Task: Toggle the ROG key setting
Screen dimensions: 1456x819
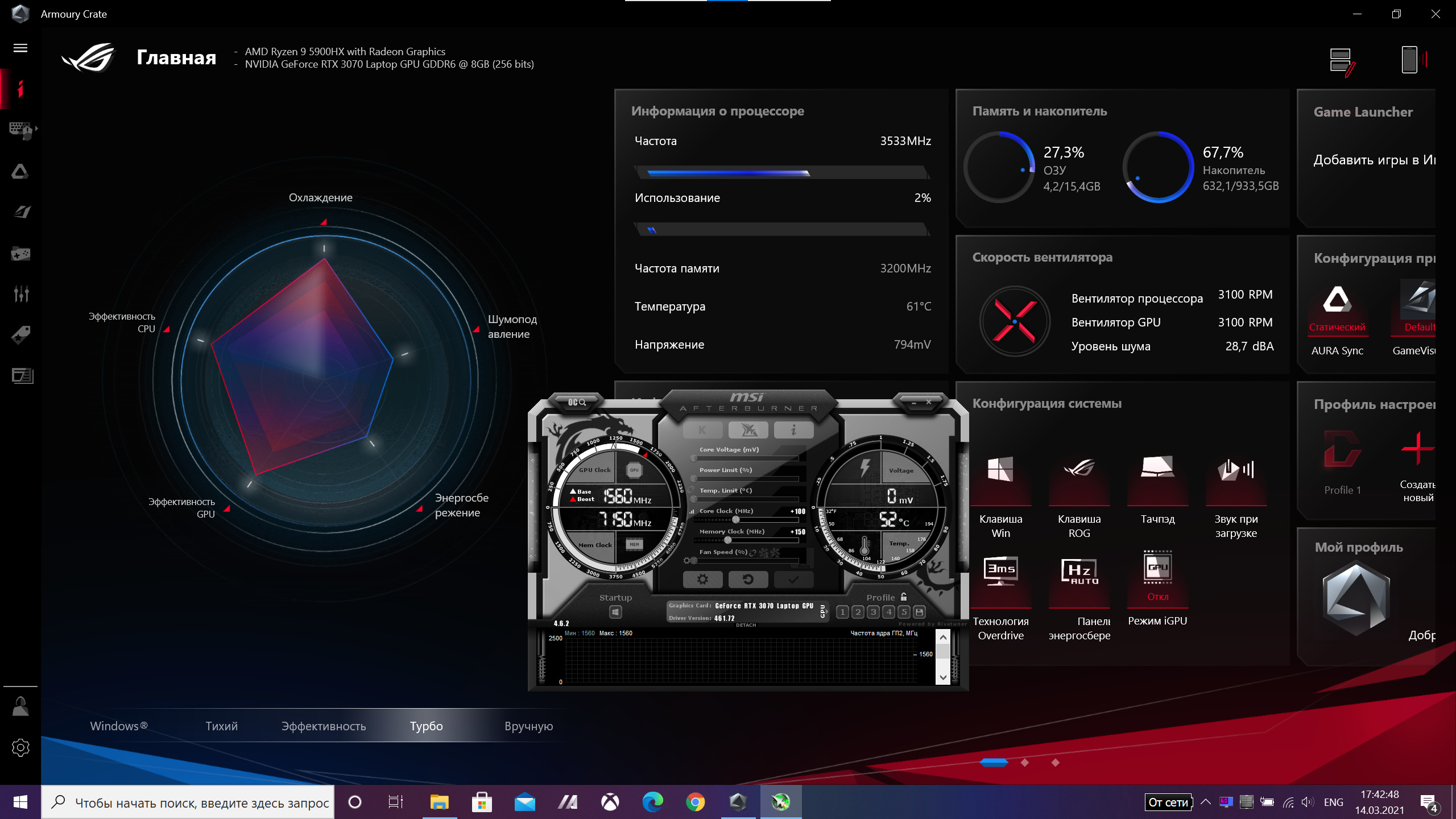Action: (x=1079, y=496)
